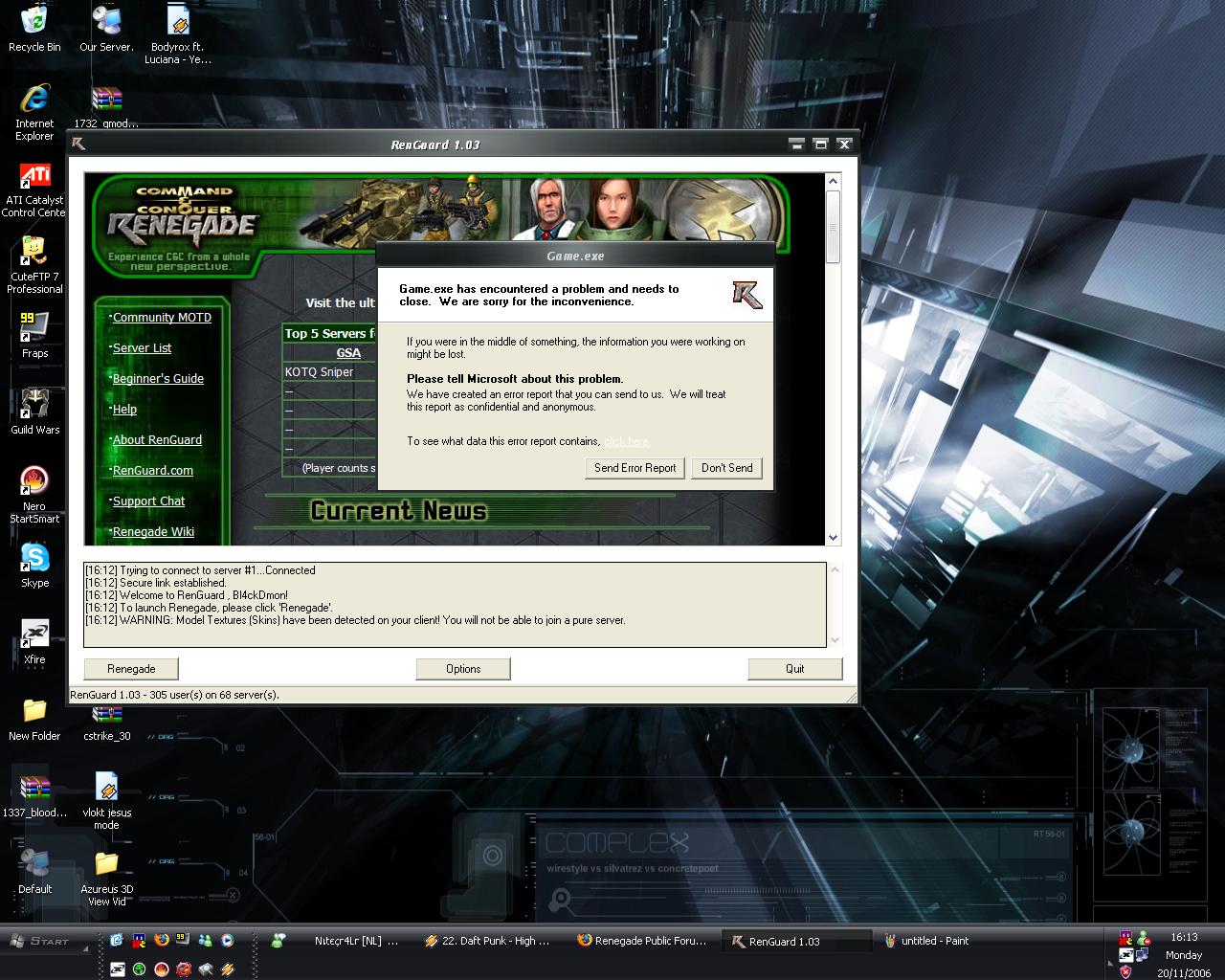Open CuteFTP 7 Professional icon

click(x=34, y=254)
